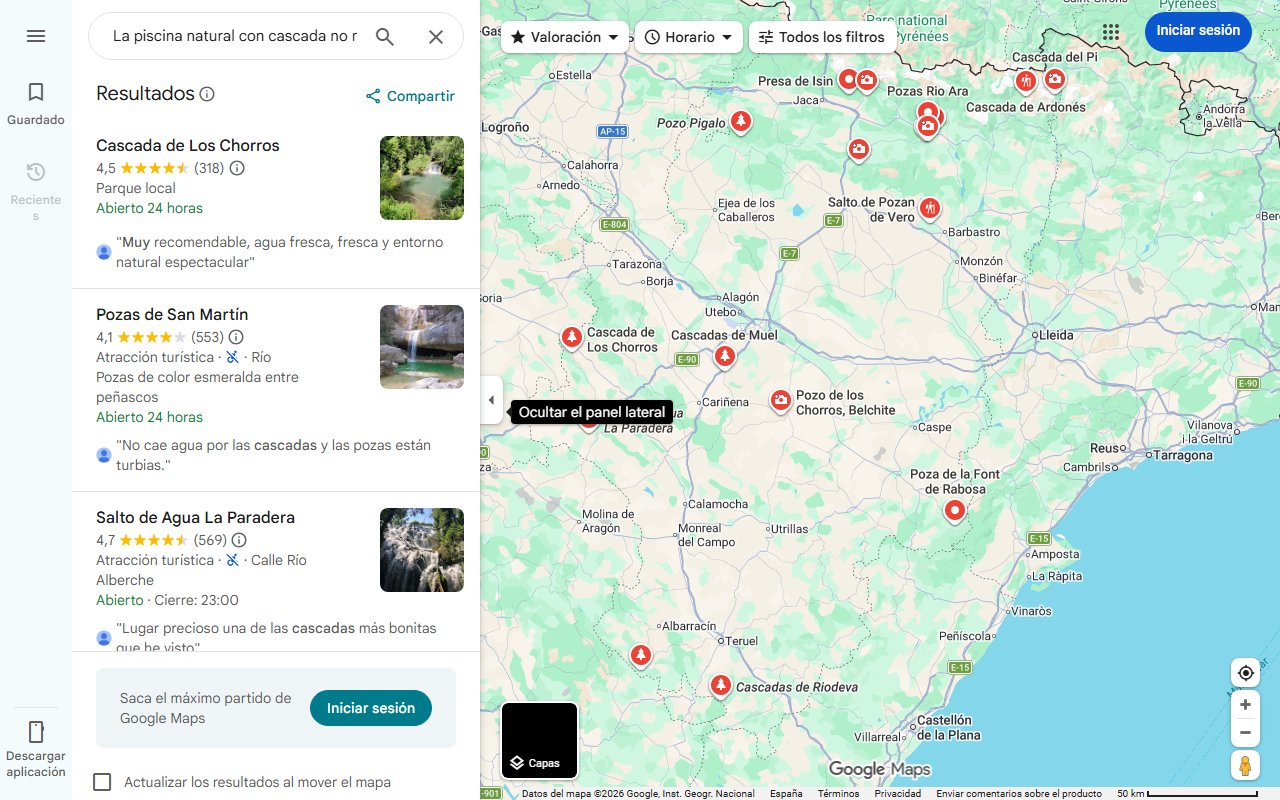The image size is (1280, 800).
Task: Collapse the side panel with the arrow
Action: [491, 399]
